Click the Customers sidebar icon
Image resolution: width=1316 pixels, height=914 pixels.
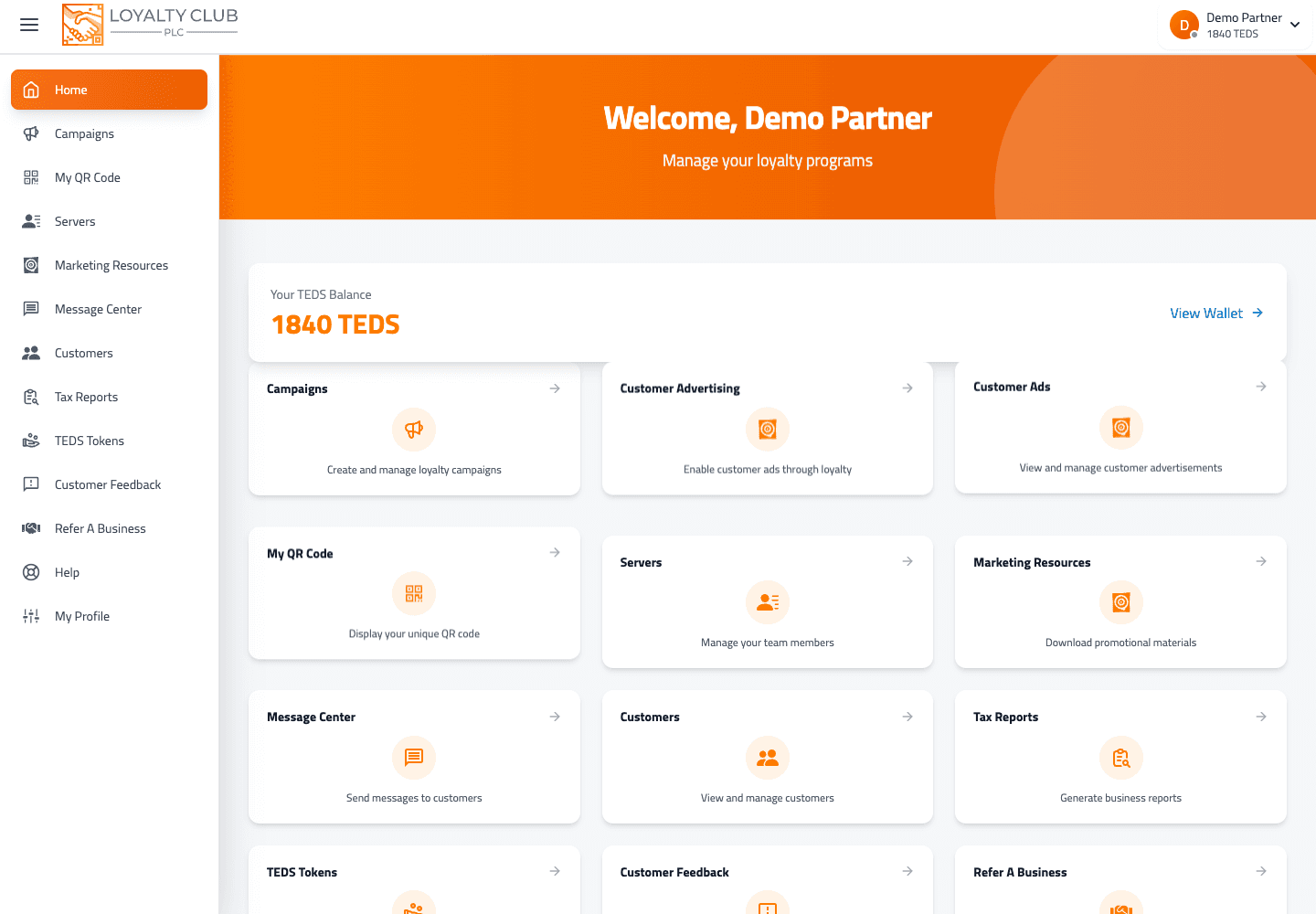(31, 353)
